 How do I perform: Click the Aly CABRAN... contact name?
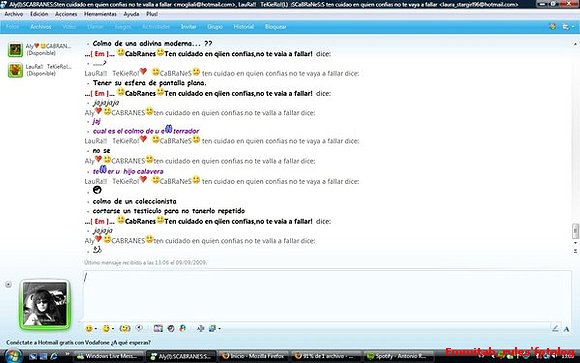click(x=48, y=46)
